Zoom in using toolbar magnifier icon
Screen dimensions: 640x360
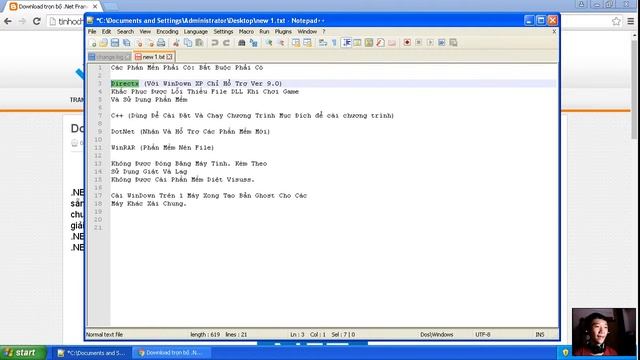click(269, 43)
